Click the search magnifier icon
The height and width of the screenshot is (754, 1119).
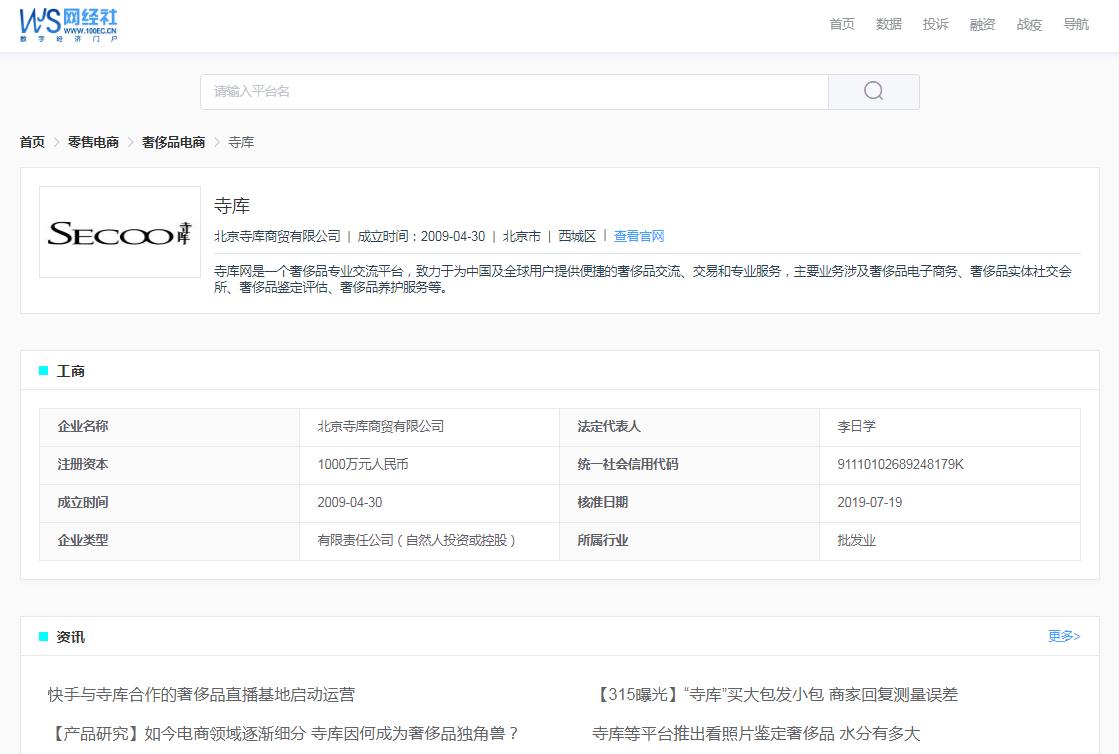[x=872, y=91]
